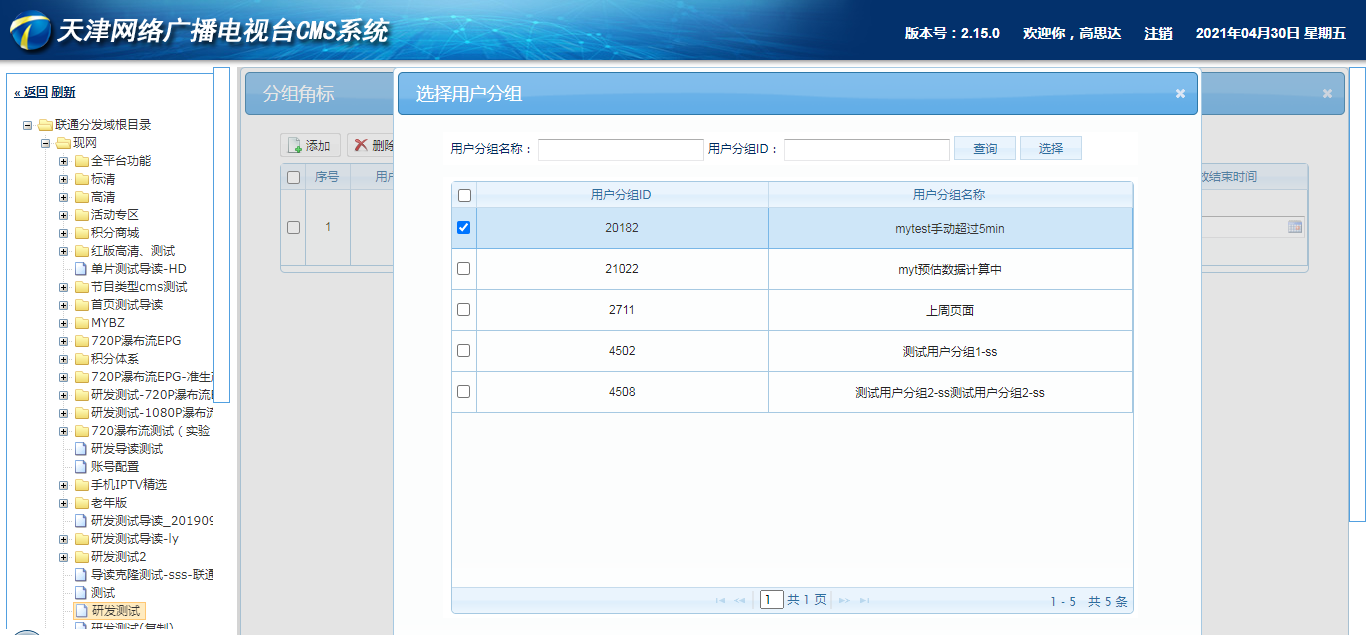Click the folder icon of 研发测试-1080P瀑布流
The image size is (1366, 635).
(x=82, y=413)
